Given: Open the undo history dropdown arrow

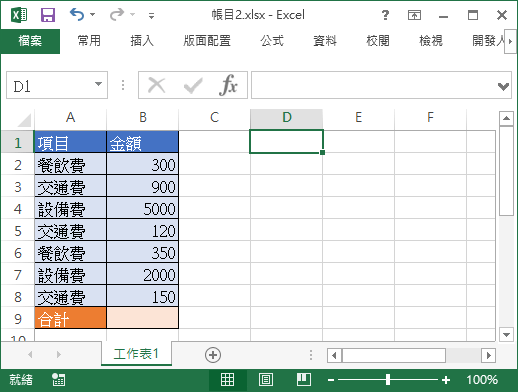Looking at the screenshot, I should pyautogui.click(x=92, y=15).
